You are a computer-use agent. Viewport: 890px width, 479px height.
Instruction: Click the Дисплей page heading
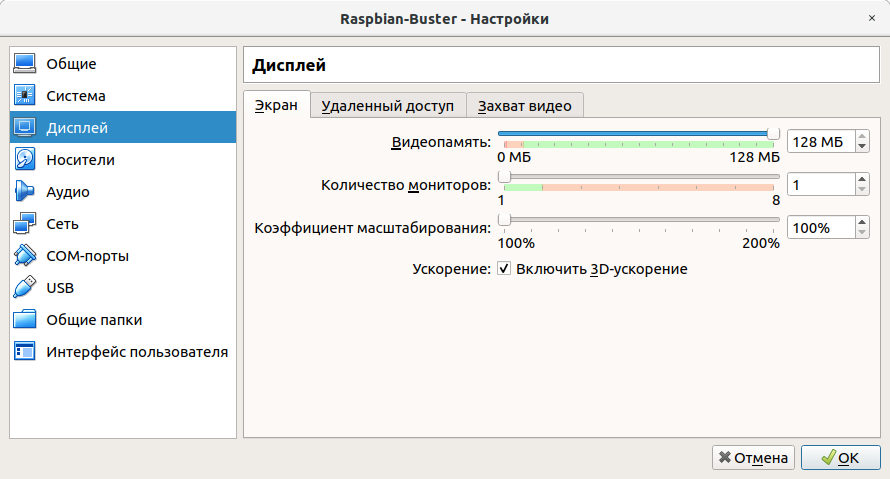[x=289, y=65]
